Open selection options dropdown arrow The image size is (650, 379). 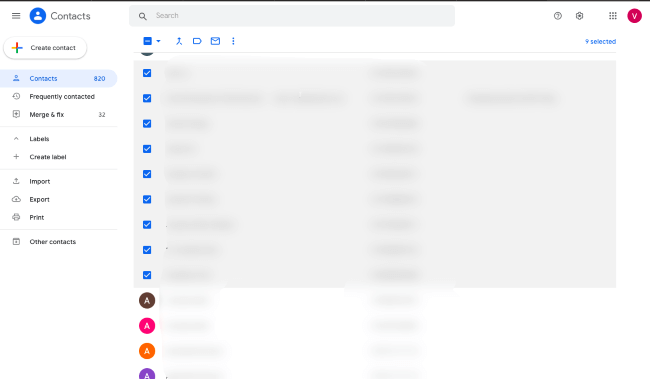click(x=158, y=41)
